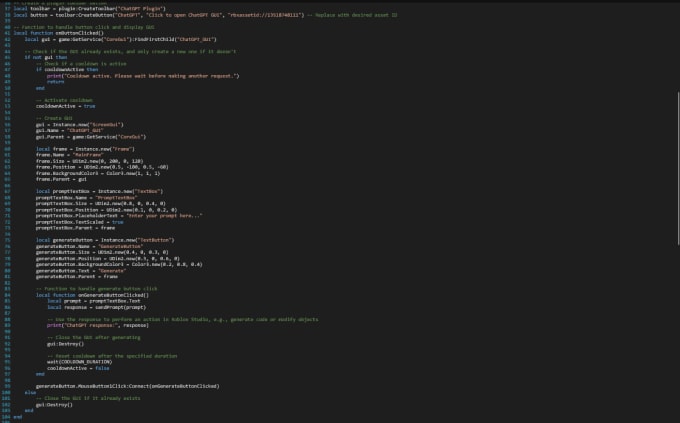680x423 pixels.
Task: Click the 'Function to handle generate button click' comment
Action: point(97,289)
